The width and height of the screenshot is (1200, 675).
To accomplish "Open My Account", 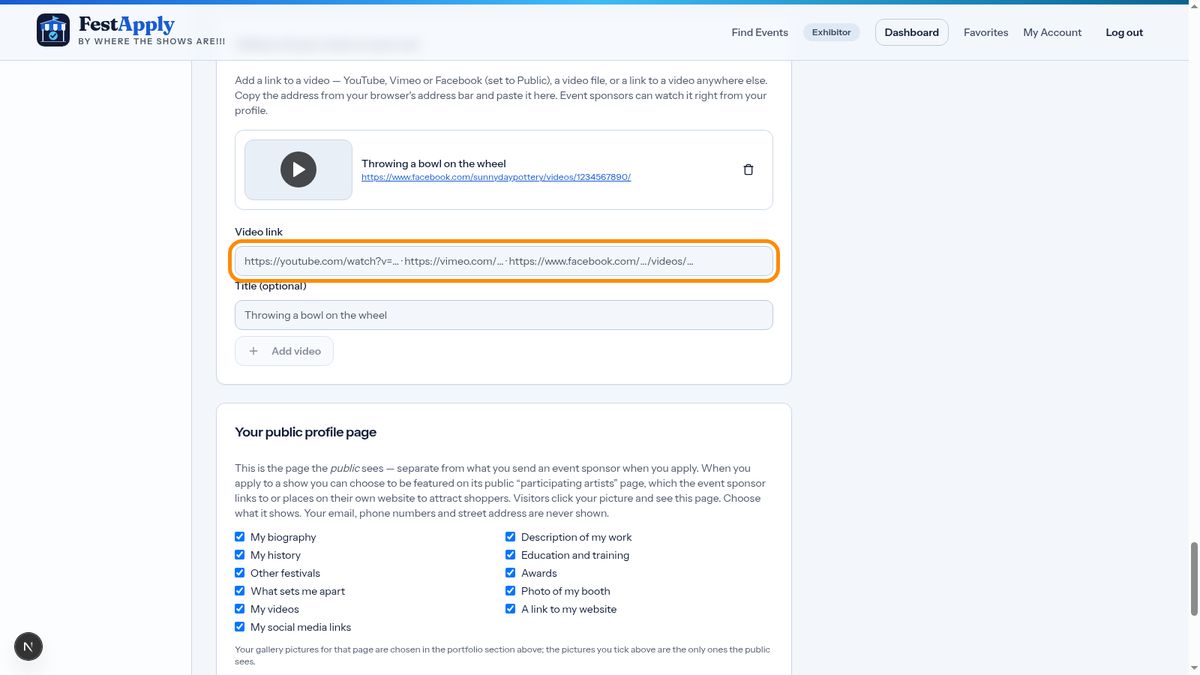I will tap(1052, 32).
